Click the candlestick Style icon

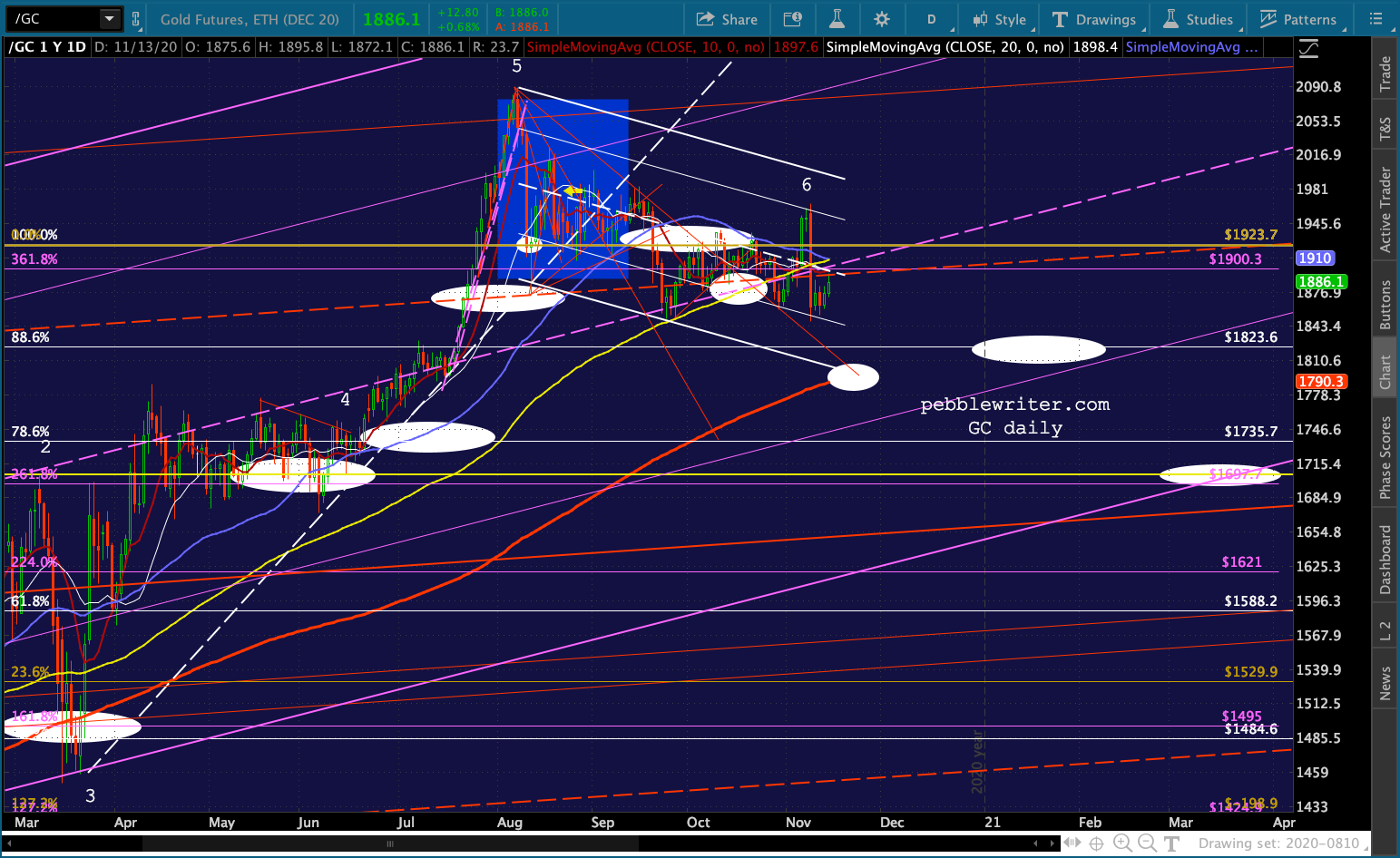click(980, 19)
